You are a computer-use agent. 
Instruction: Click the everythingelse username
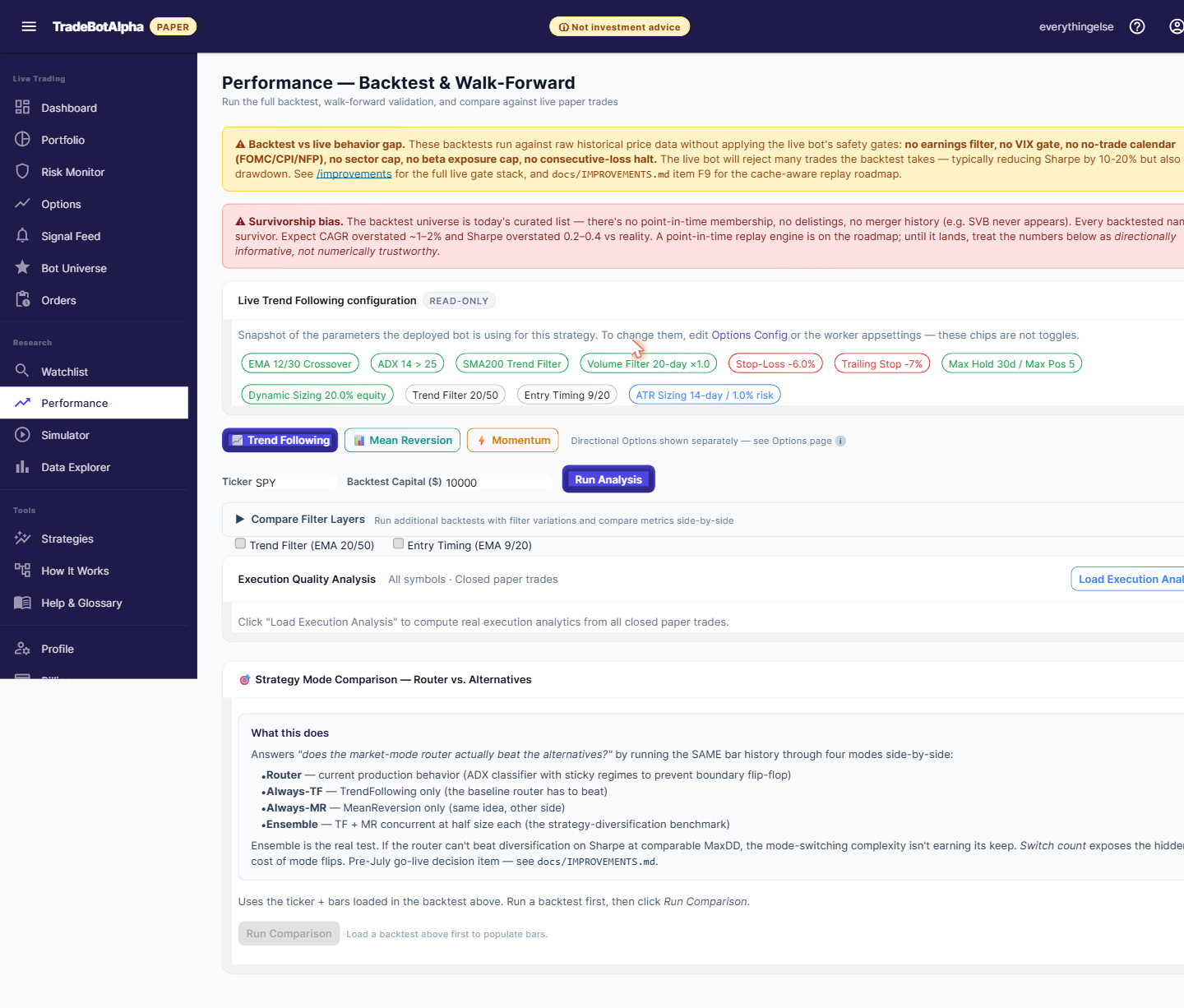point(1076,26)
